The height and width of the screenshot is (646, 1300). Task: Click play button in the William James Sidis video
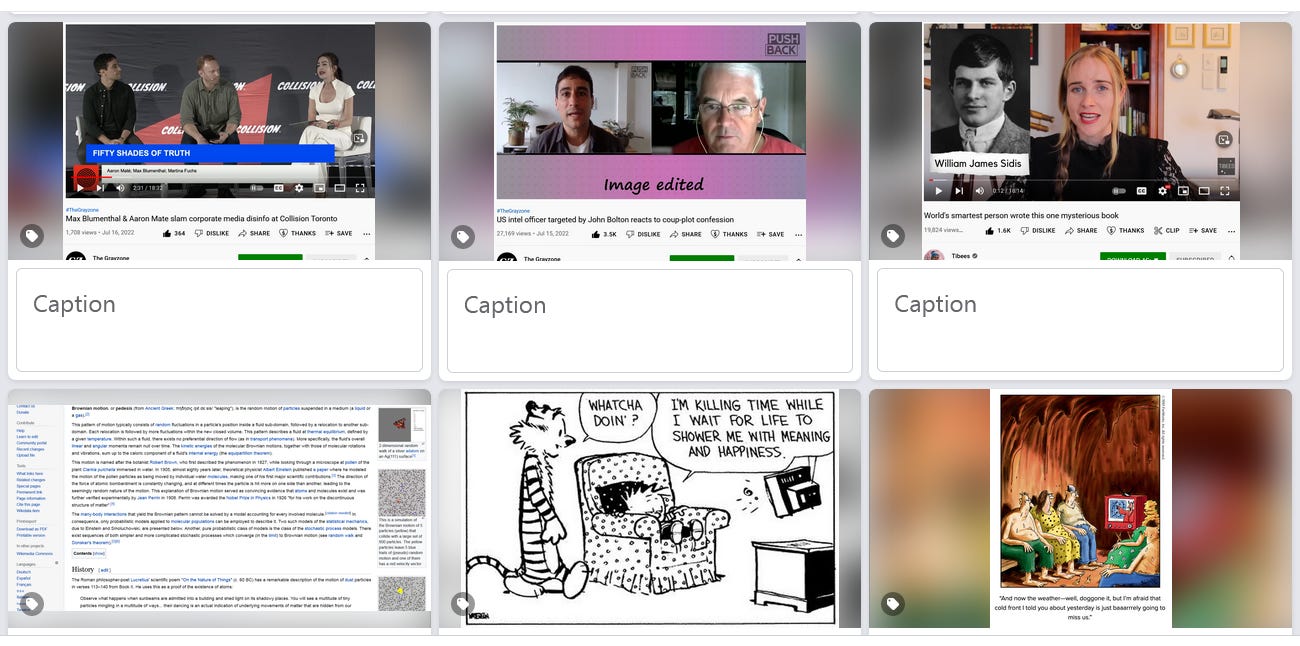tap(938, 190)
